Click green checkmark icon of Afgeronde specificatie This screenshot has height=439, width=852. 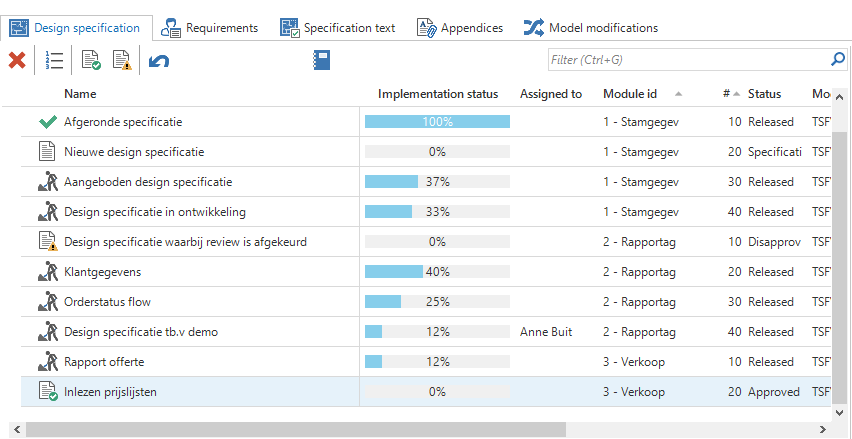pos(47,122)
